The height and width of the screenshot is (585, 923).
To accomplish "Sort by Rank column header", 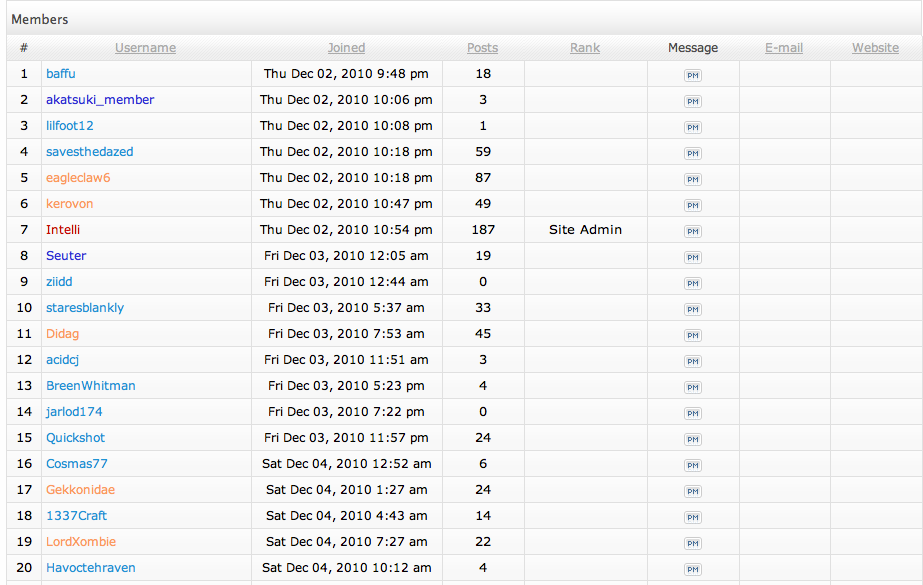I will coord(585,48).
